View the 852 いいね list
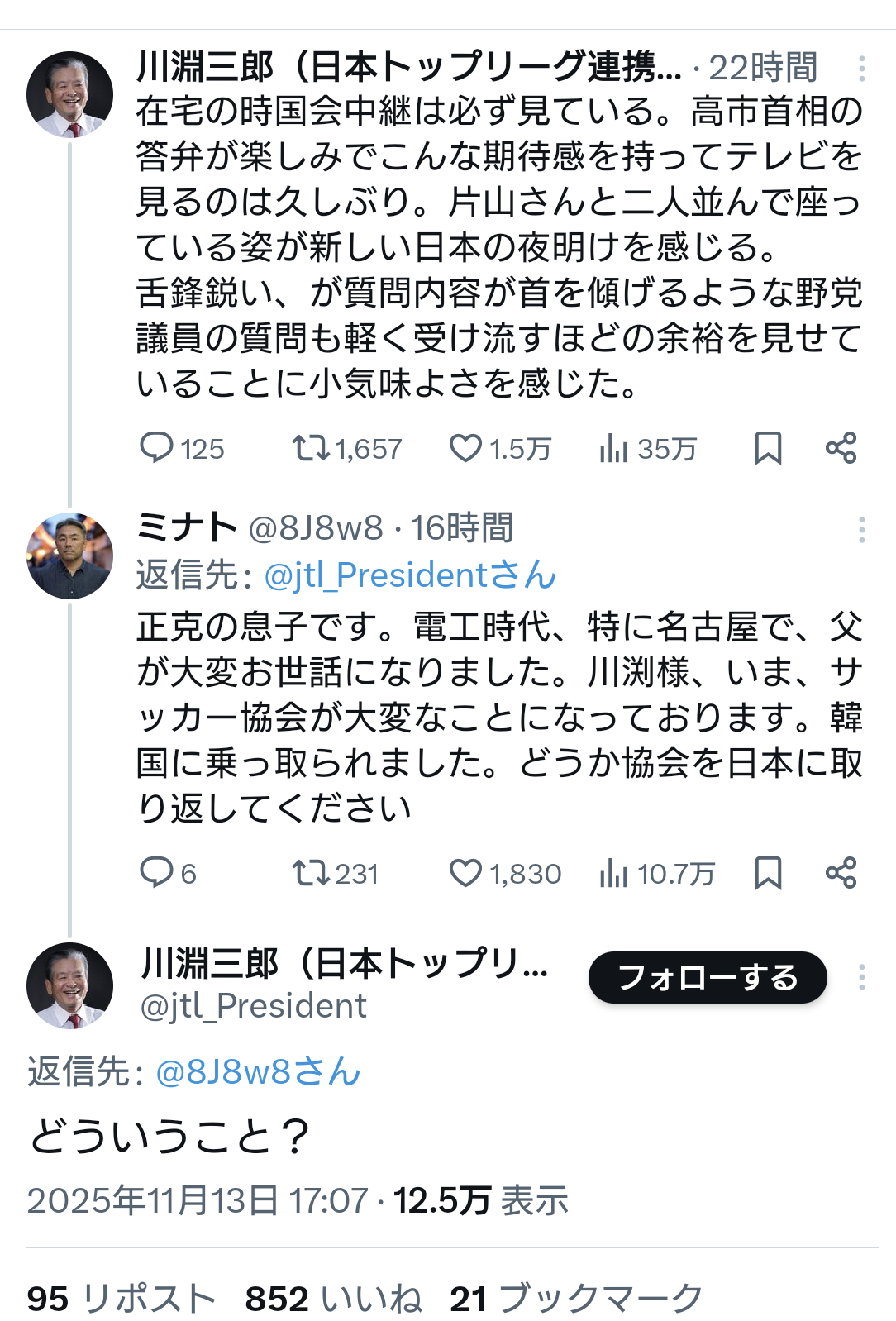Viewport: 896px width, 1321px height. pyautogui.click(x=333, y=1299)
